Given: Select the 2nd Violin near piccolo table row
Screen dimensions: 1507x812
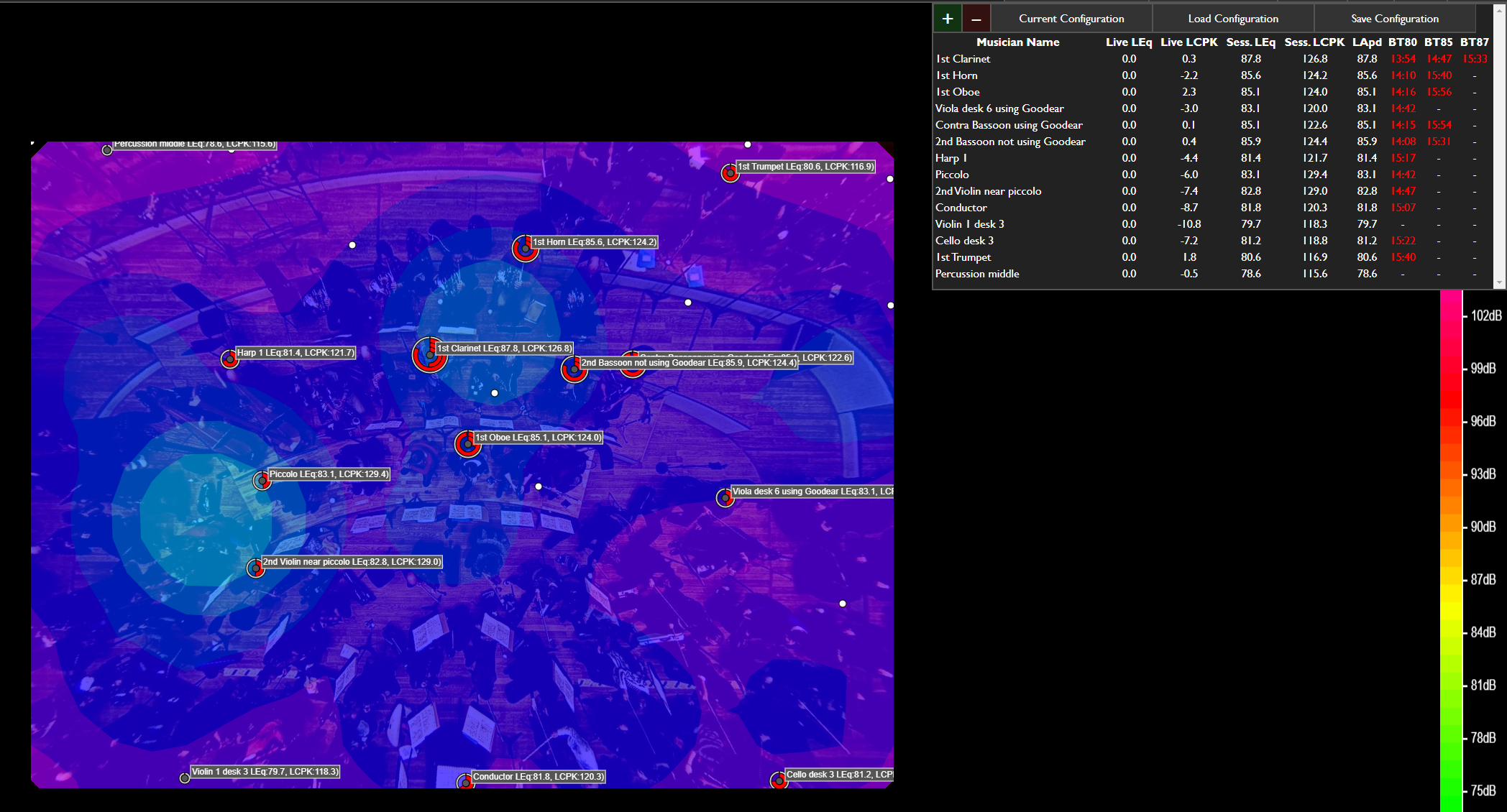Looking at the screenshot, I should [1212, 191].
